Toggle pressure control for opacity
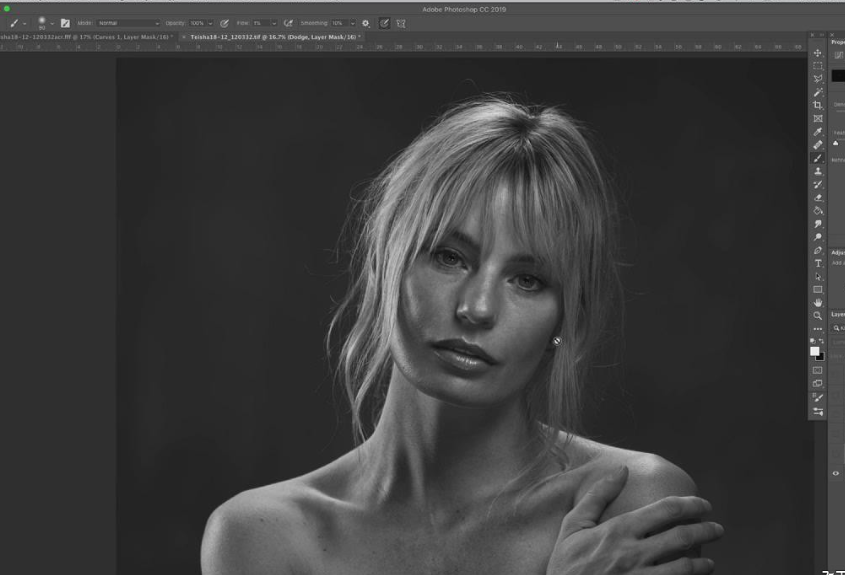The width and height of the screenshot is (845, 575). coord(224,22)
